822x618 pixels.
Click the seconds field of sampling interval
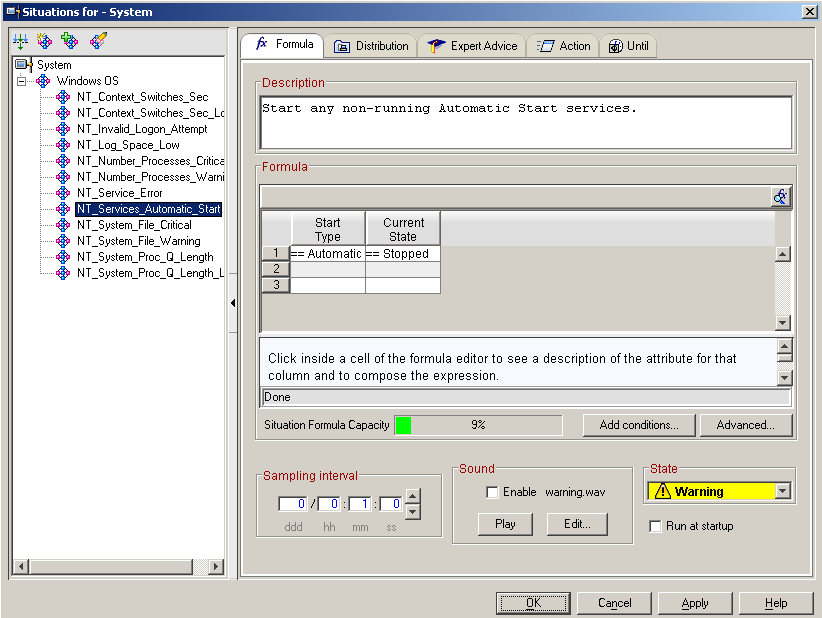point(391,504)
